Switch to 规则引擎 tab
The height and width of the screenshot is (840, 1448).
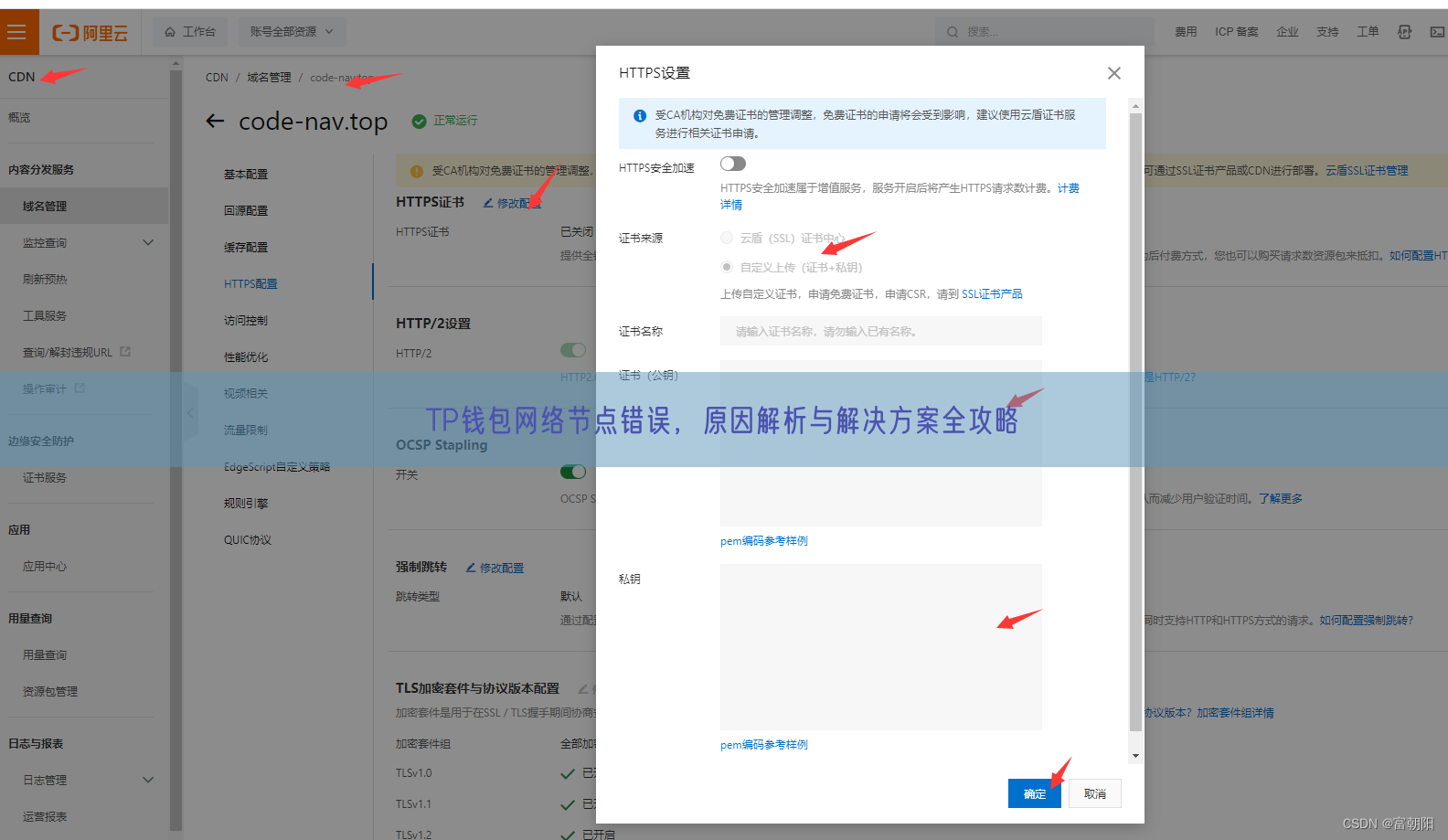pos(246,504)
